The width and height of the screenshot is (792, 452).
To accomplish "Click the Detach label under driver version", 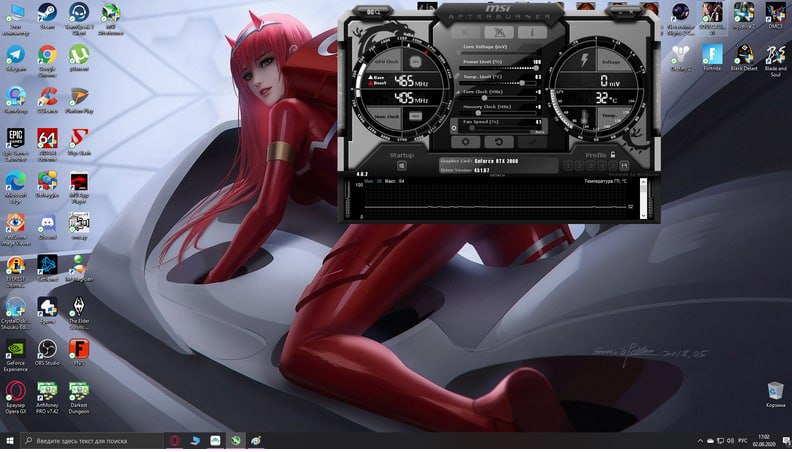I will (x=498, y=175).
